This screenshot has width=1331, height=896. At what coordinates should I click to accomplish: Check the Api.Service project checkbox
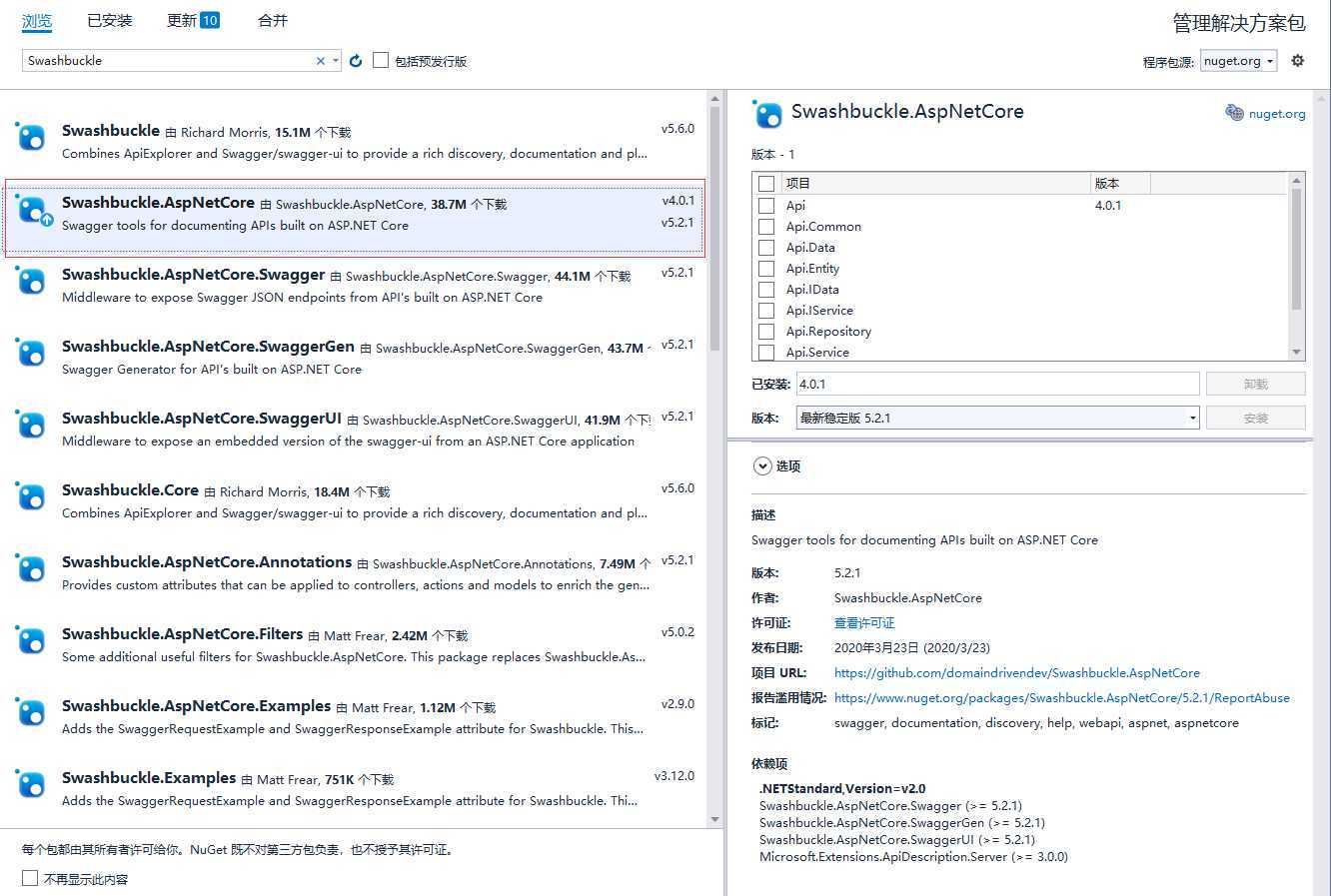[766, 352]
